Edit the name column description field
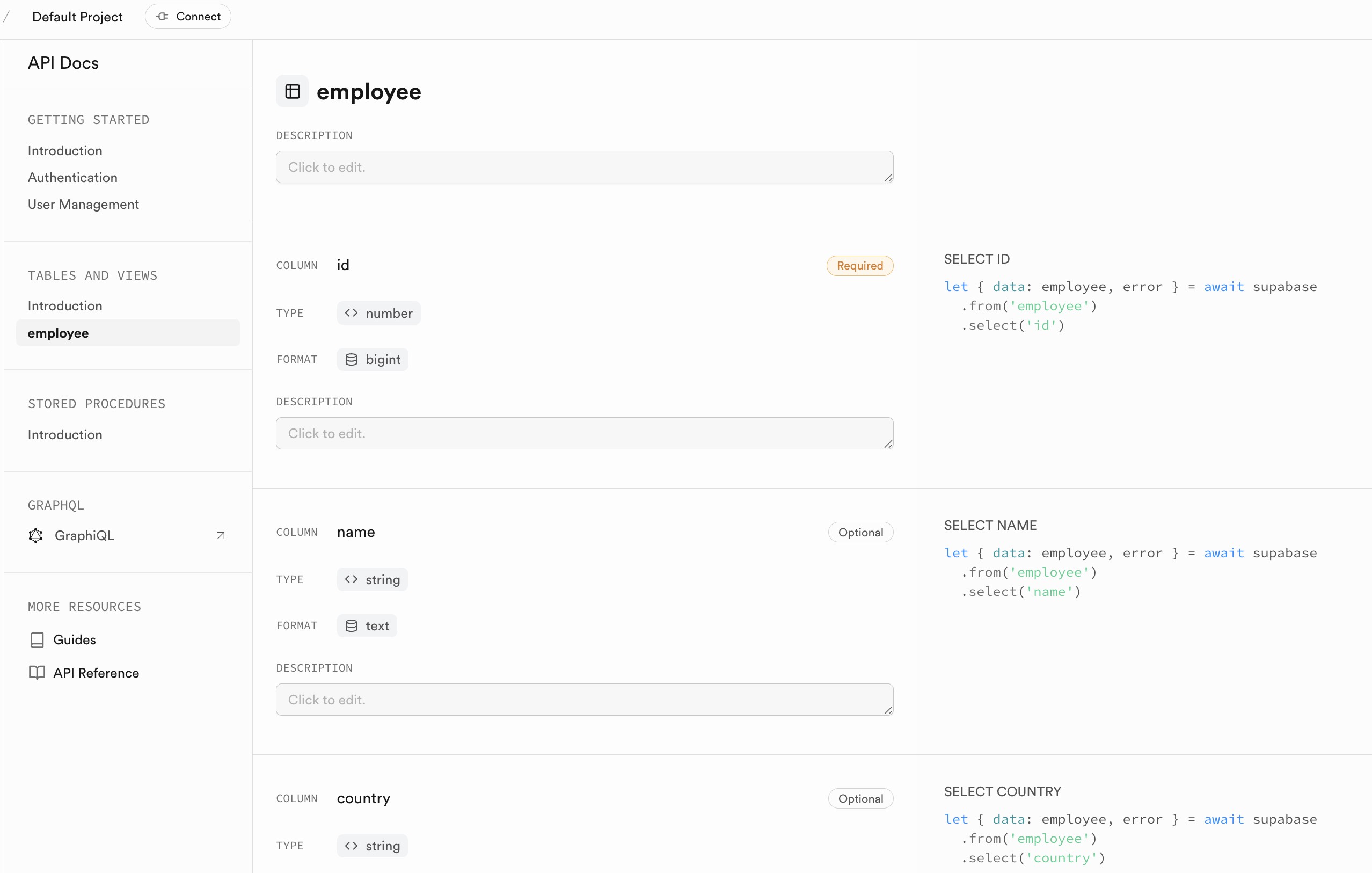The width and height of the screenshot is (1372, 873). tap(584, 699)
